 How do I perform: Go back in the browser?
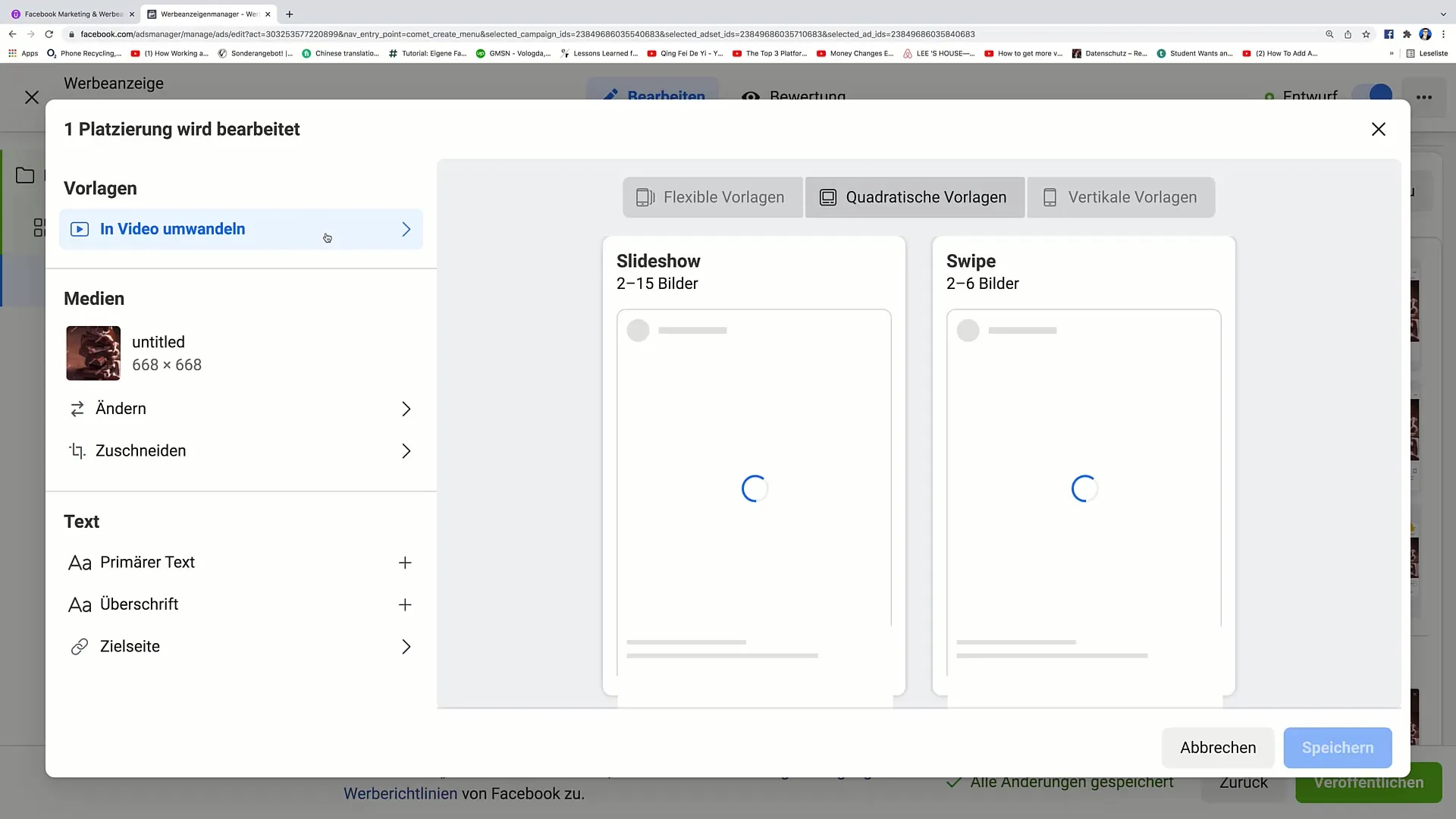coord(12,34)
